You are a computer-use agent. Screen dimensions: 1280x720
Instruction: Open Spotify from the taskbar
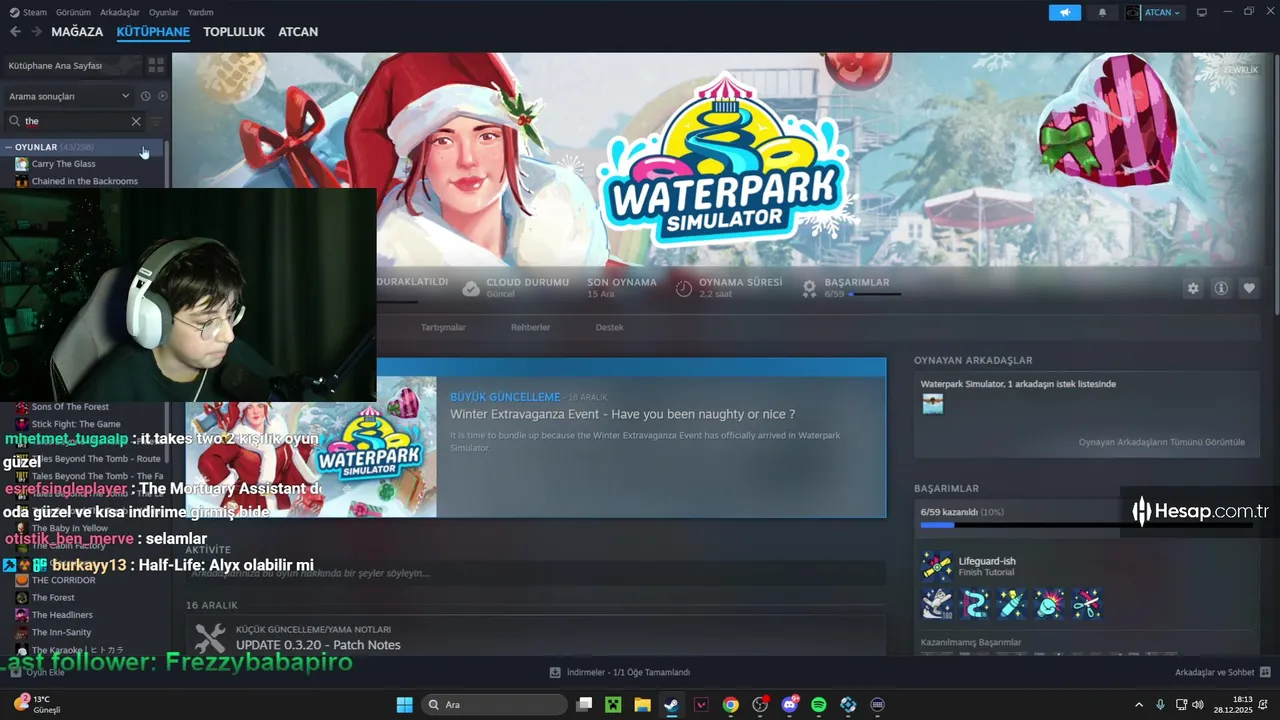[819, 705]
